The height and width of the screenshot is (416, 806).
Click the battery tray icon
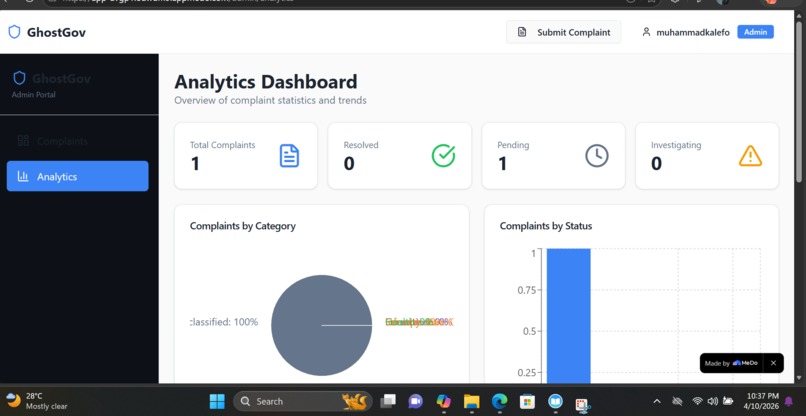pos(728,401)
